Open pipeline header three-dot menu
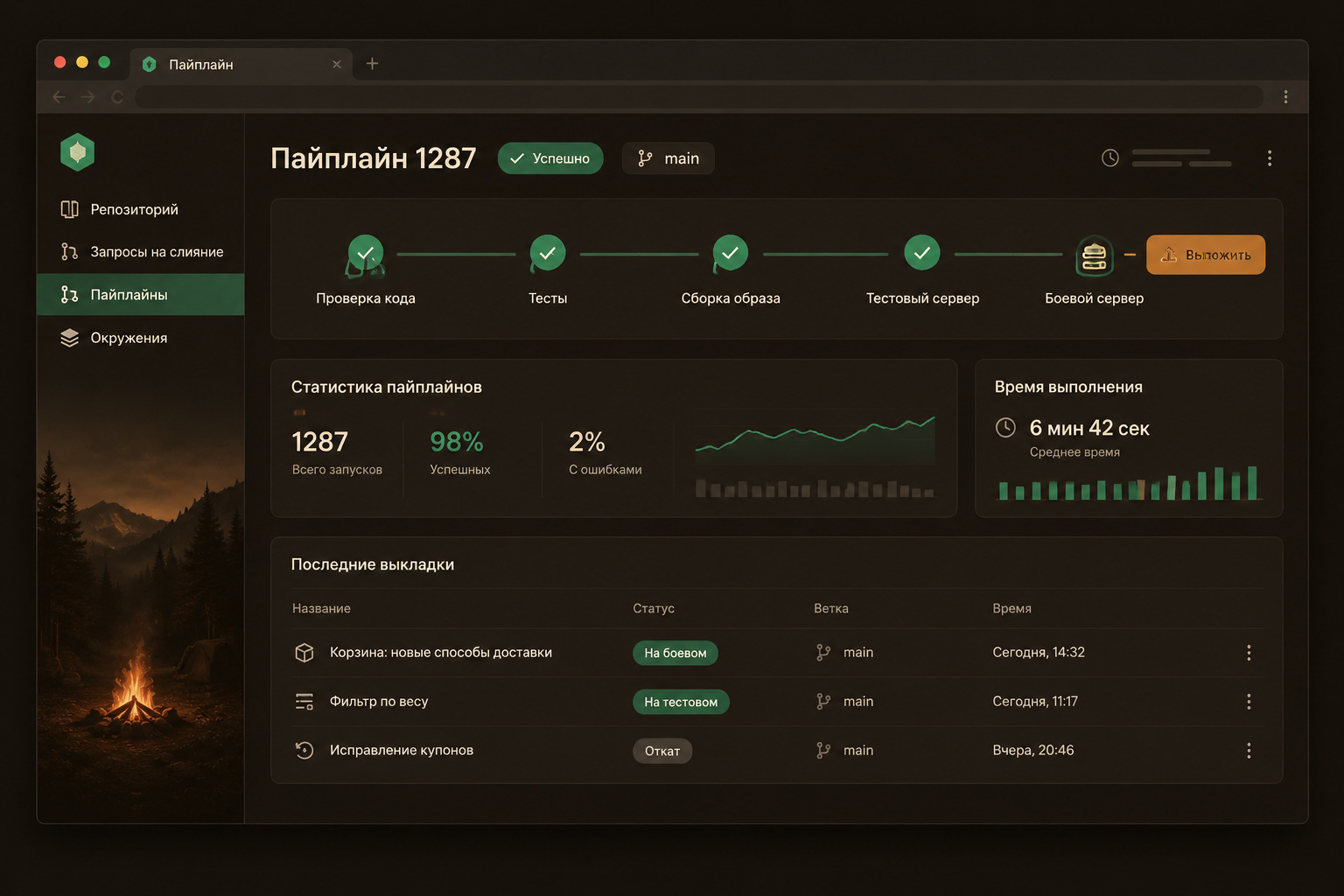Viewport: 1344px width, 896px height. [1270, 158]
